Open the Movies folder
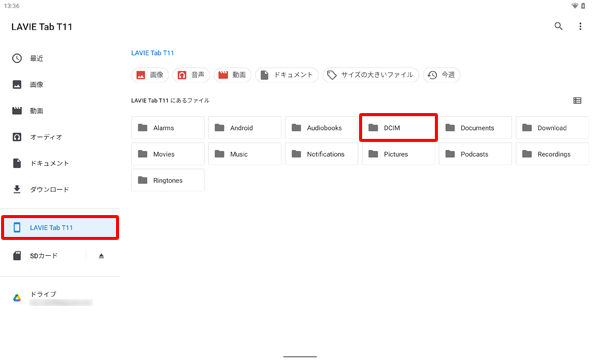Viewport: 600px width, 360px height. (168, 154)
